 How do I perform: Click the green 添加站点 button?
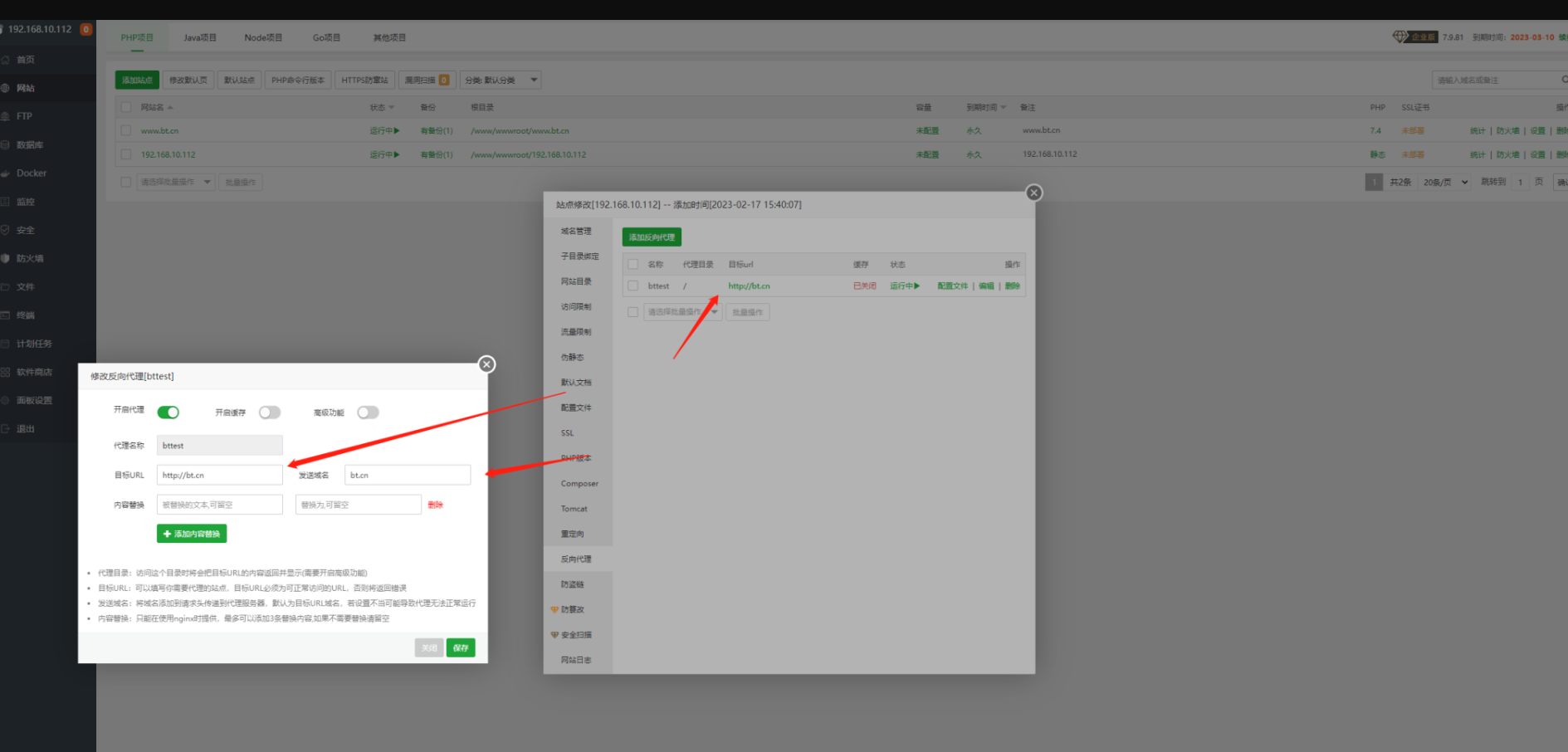click(137, 80)
